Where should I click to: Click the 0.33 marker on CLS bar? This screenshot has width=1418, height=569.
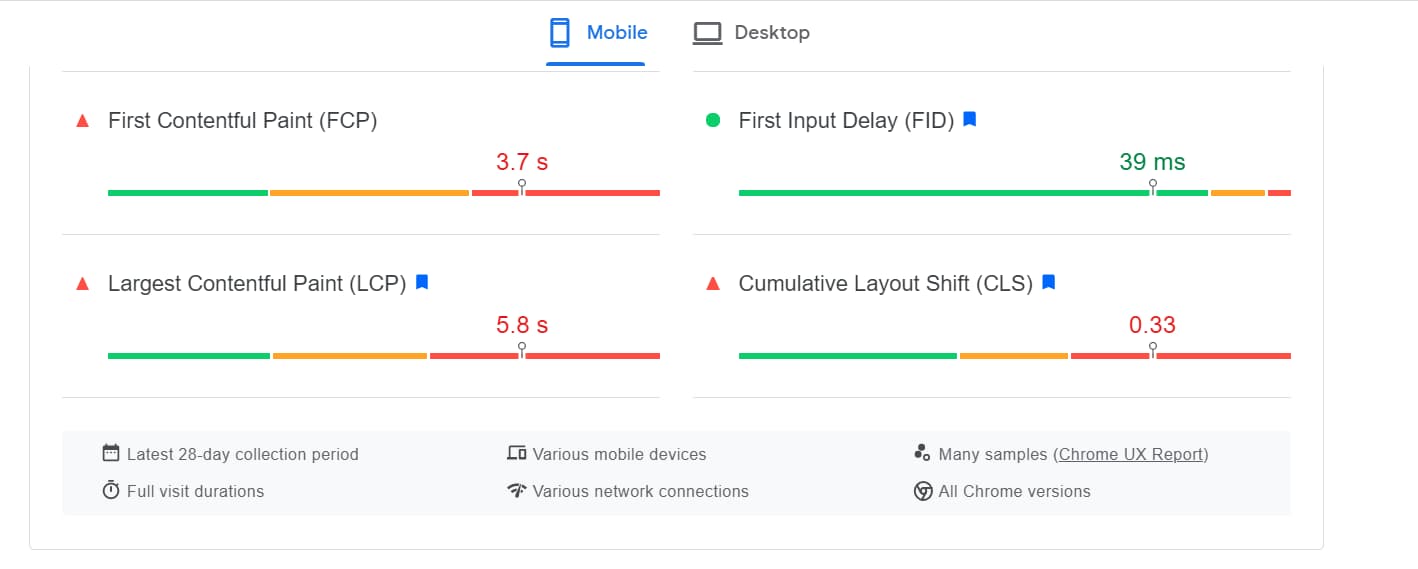(x=1153, y=350)
